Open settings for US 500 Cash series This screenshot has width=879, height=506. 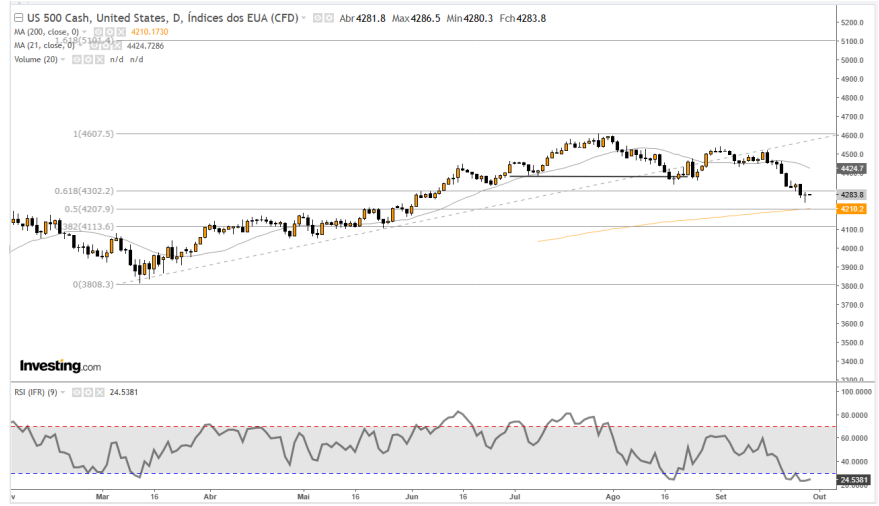coord(329,18)
